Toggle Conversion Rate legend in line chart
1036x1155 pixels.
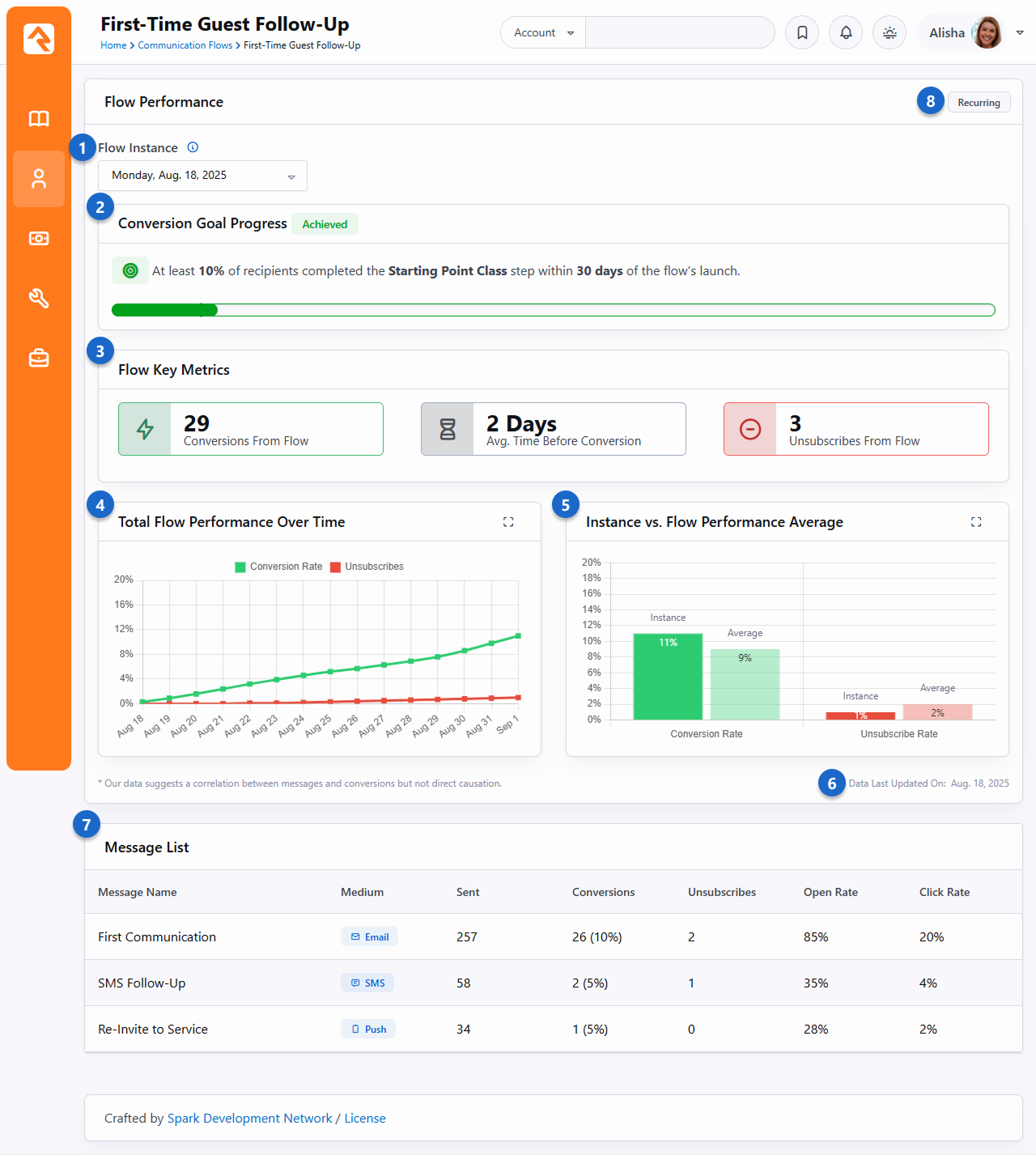(x=278, y=567)
